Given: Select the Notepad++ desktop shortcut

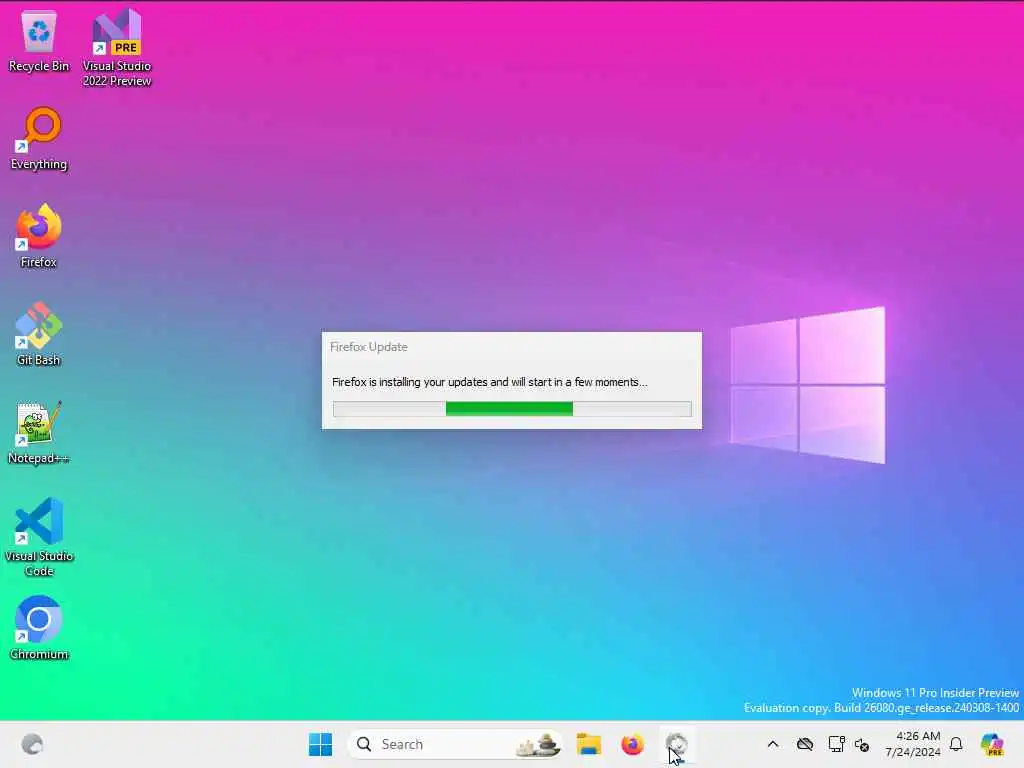Looking at the screenshot, I should pos(39,432).
